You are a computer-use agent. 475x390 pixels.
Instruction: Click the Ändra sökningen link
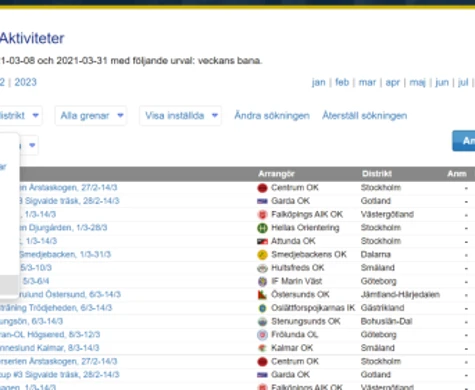click(x=272, y=116)
